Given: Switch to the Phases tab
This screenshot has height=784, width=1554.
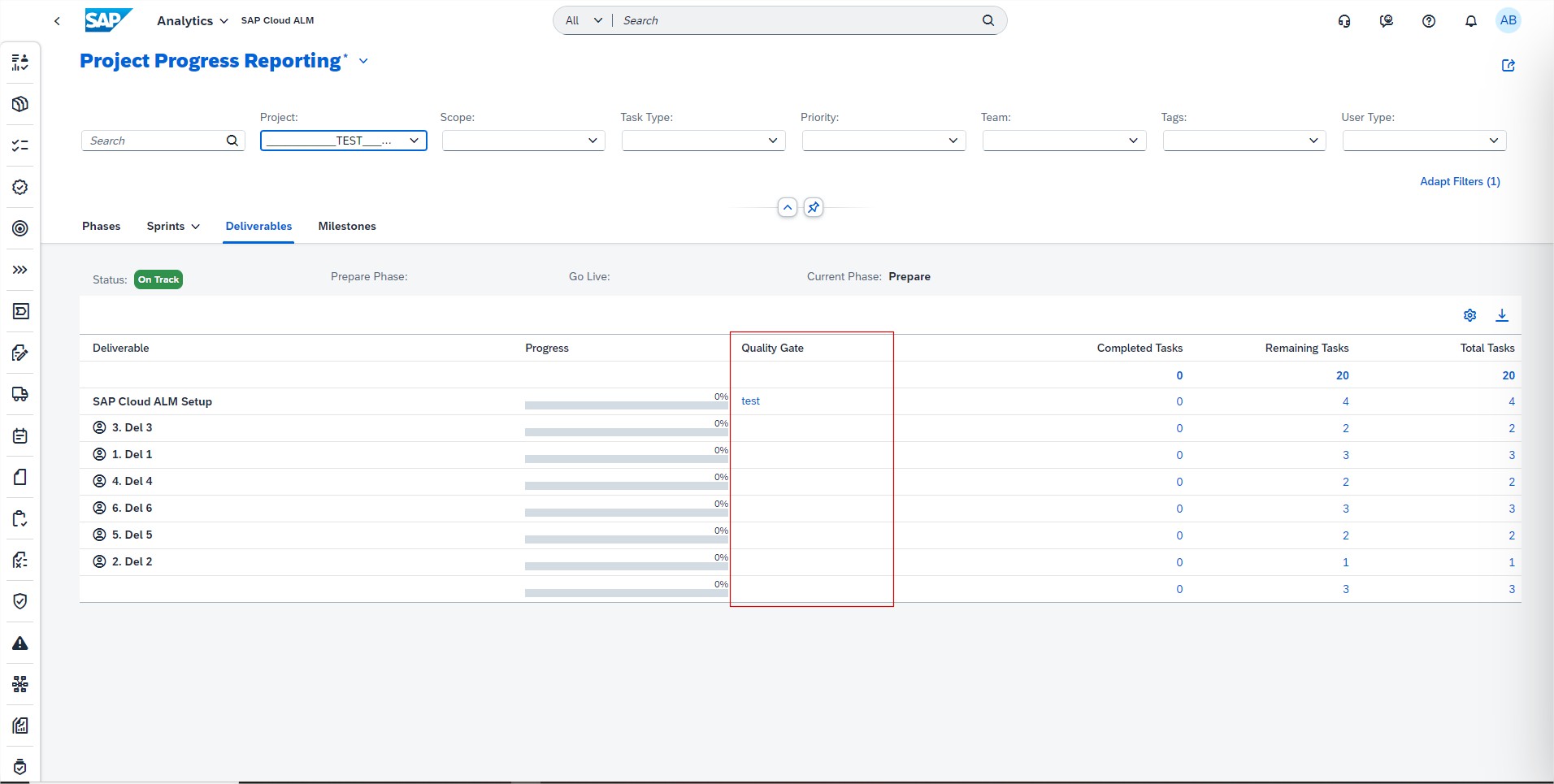Looking at the screenshot, I should pyautogui.click(x=101, y=226).
